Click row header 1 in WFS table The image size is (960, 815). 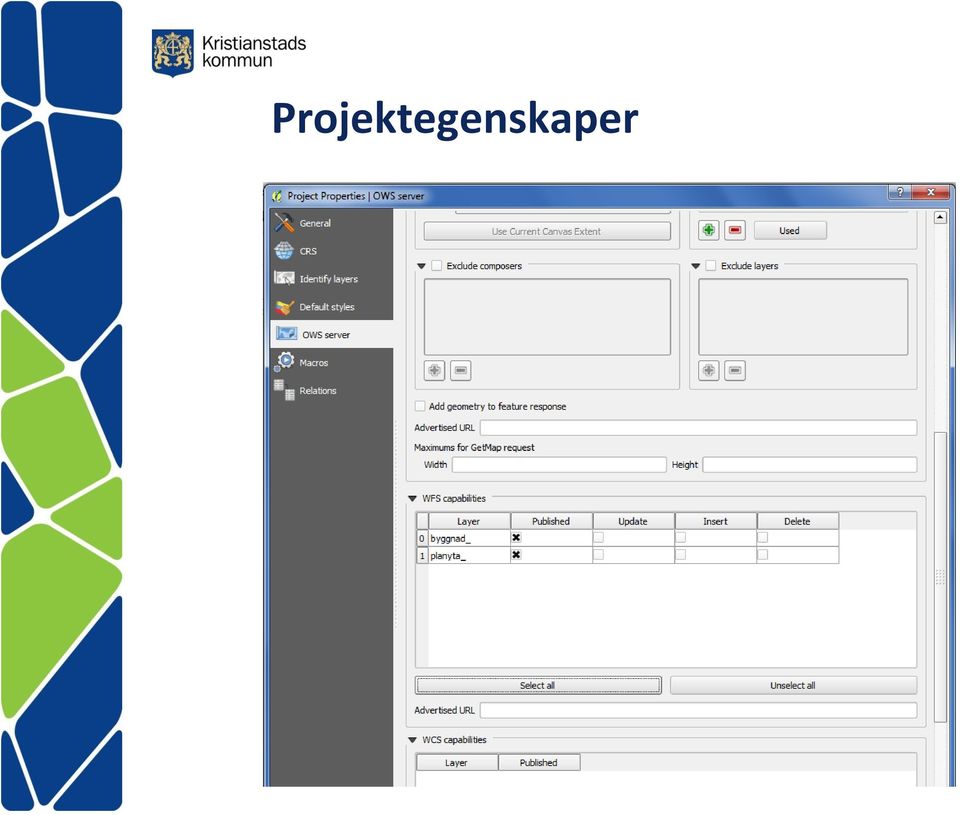pos(422,555)
